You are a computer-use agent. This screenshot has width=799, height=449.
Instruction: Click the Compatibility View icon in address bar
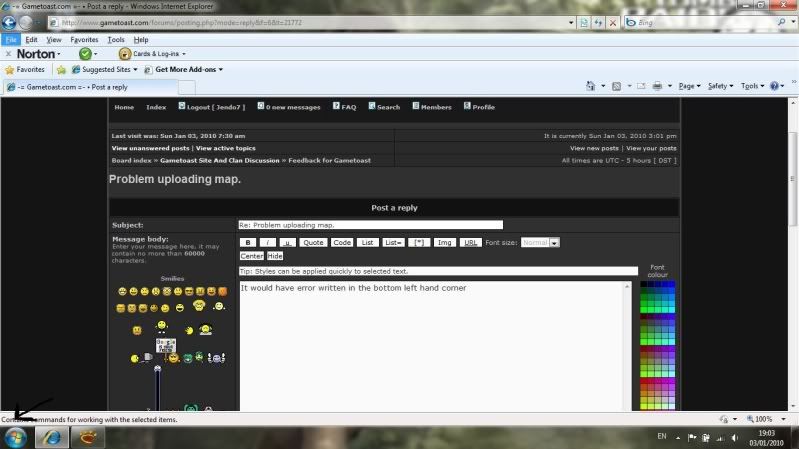tap(584, 22)
